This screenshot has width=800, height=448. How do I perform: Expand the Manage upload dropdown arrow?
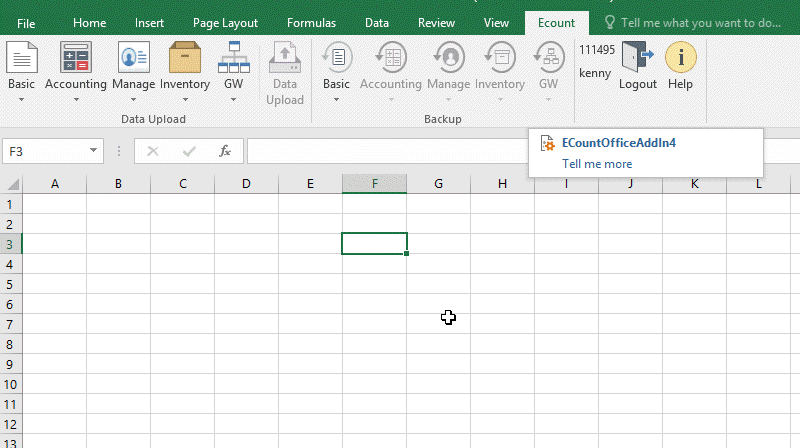point(133,100)
